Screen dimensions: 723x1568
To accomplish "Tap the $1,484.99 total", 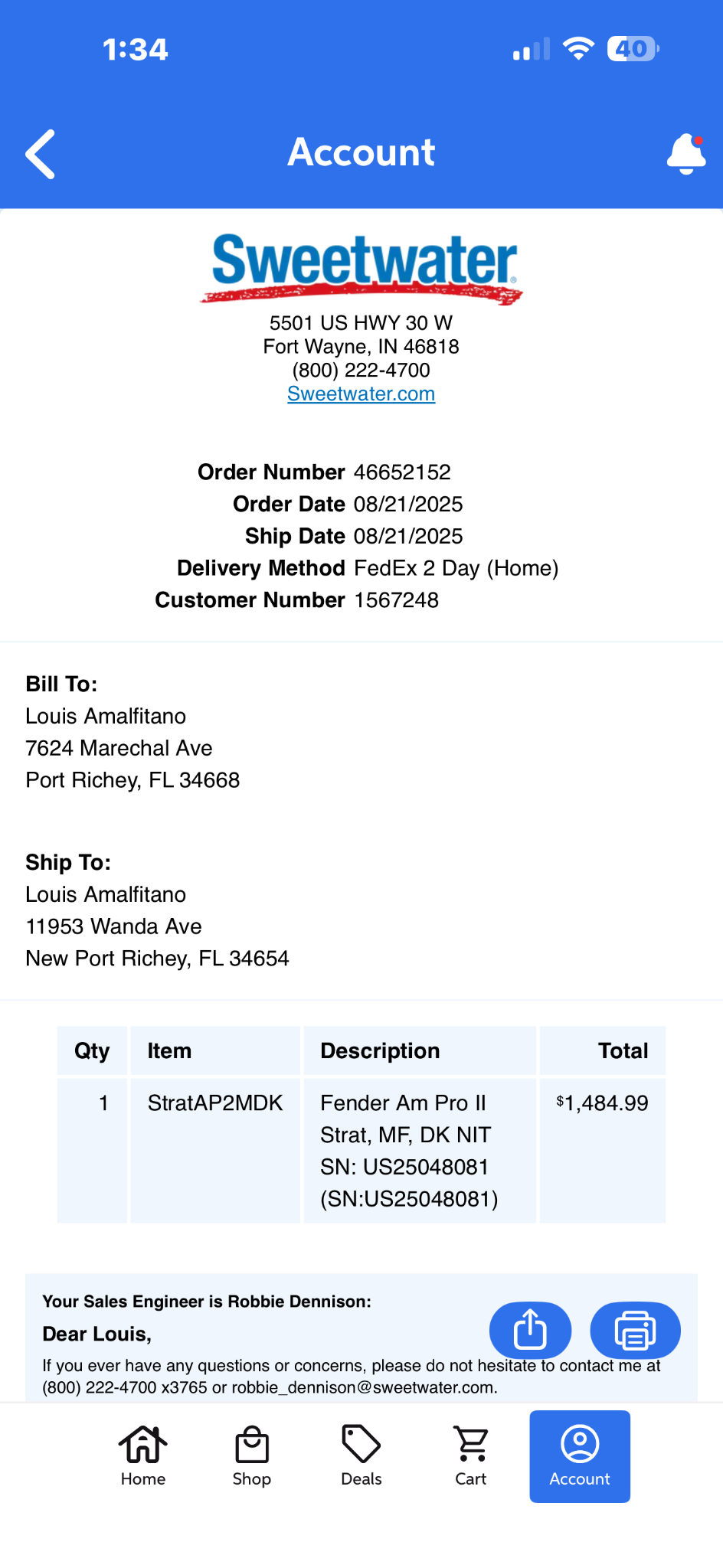I will 602,1102.
